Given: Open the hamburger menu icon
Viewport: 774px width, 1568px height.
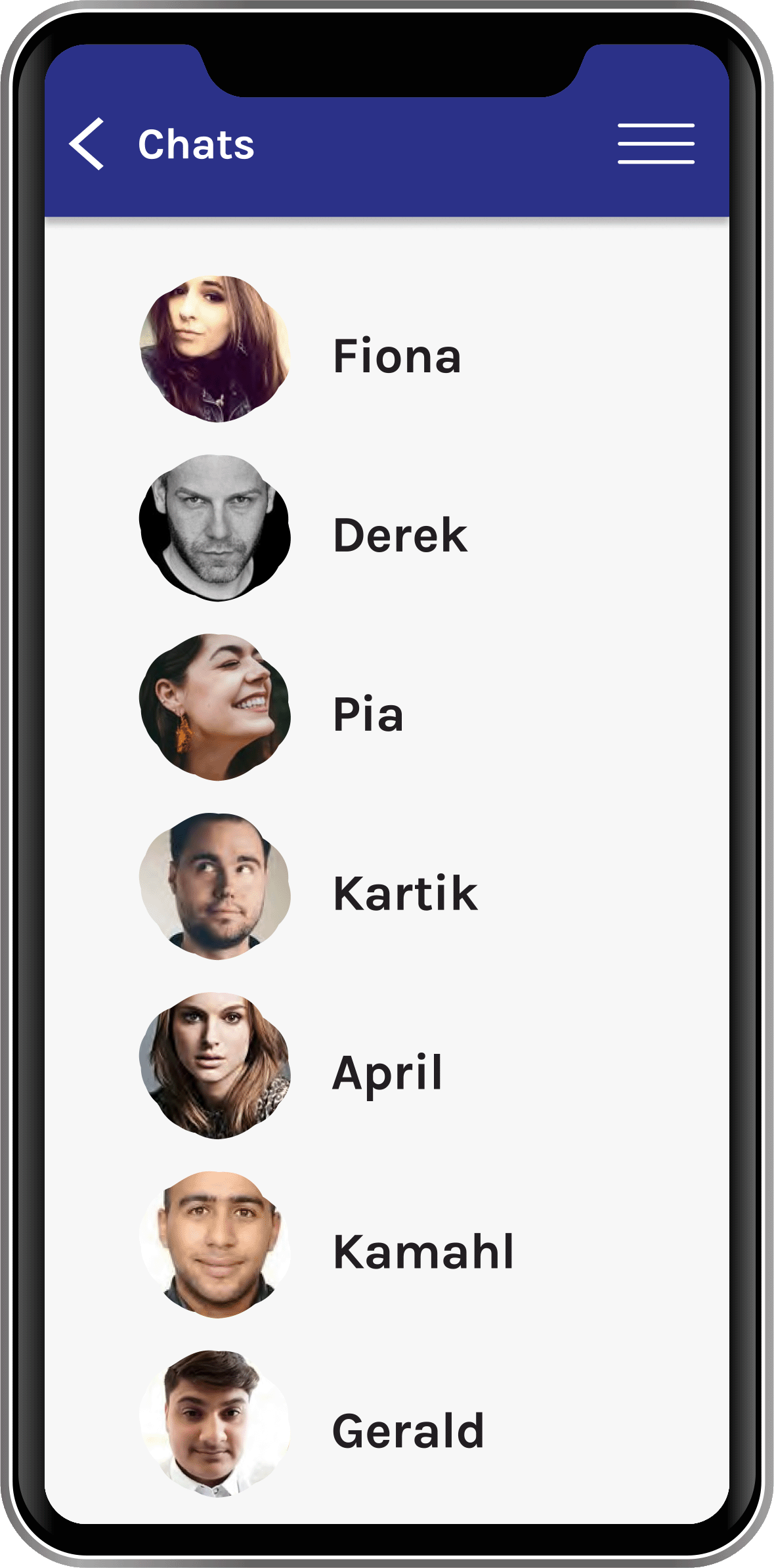Looking at the screenshot, I should click(x=656, y=143).
